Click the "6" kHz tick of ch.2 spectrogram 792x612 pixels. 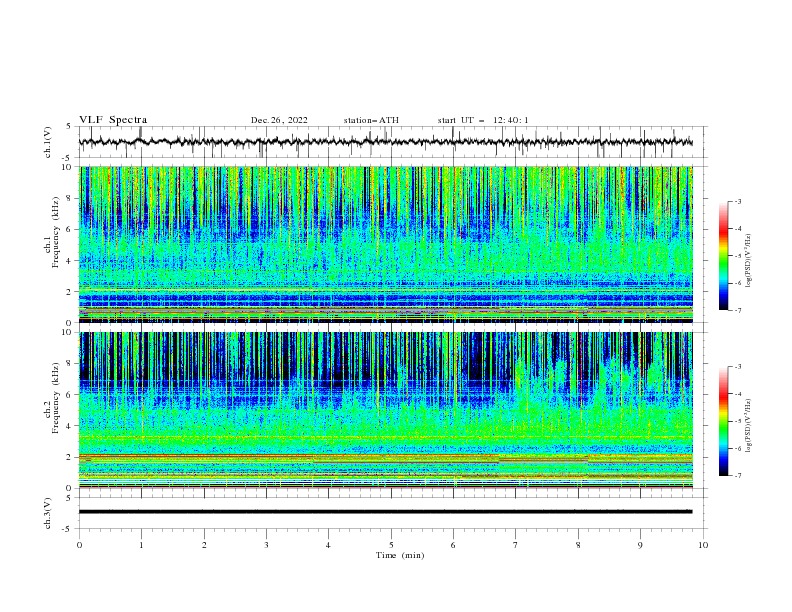(69, 395)
